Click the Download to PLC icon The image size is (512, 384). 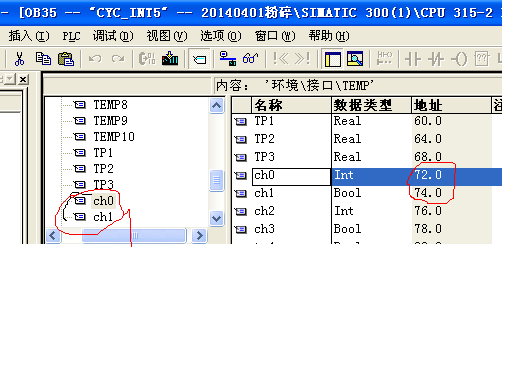170,59
